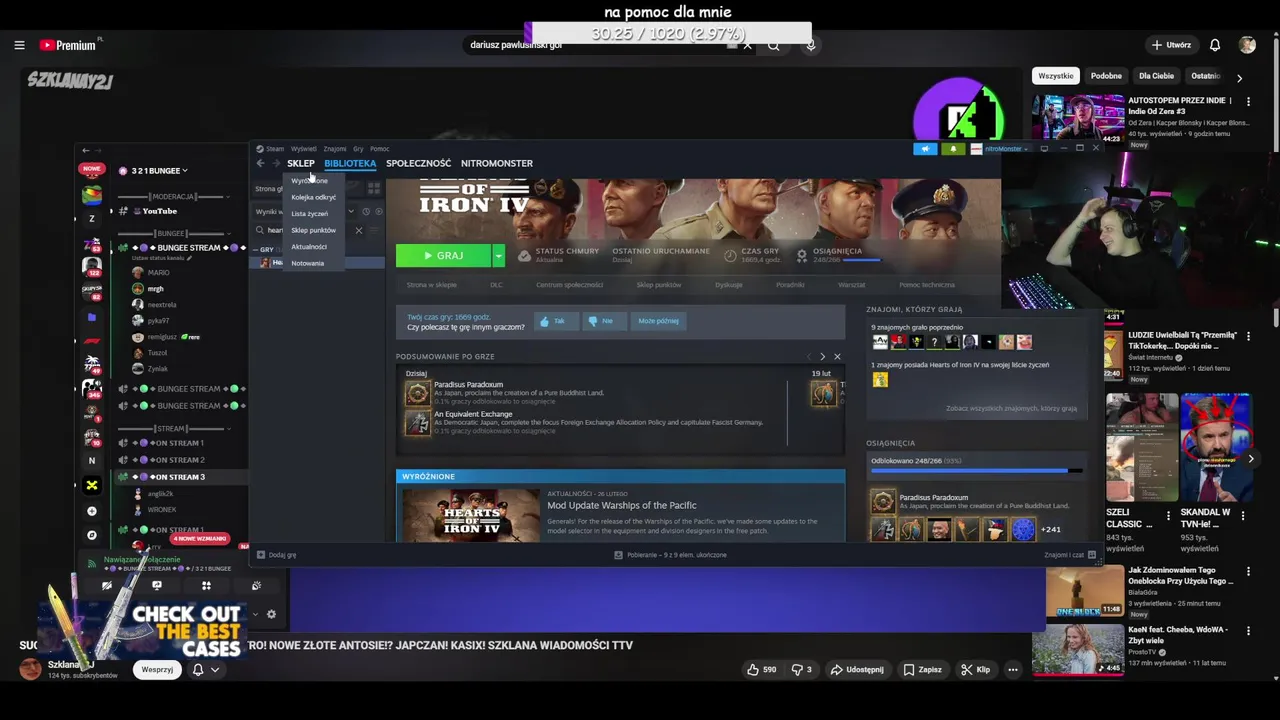Image resolution: width=1280 pixels, height=720 pixels.
Task: Open the Pomoc menu in Steam
Action: coord(380,149)
